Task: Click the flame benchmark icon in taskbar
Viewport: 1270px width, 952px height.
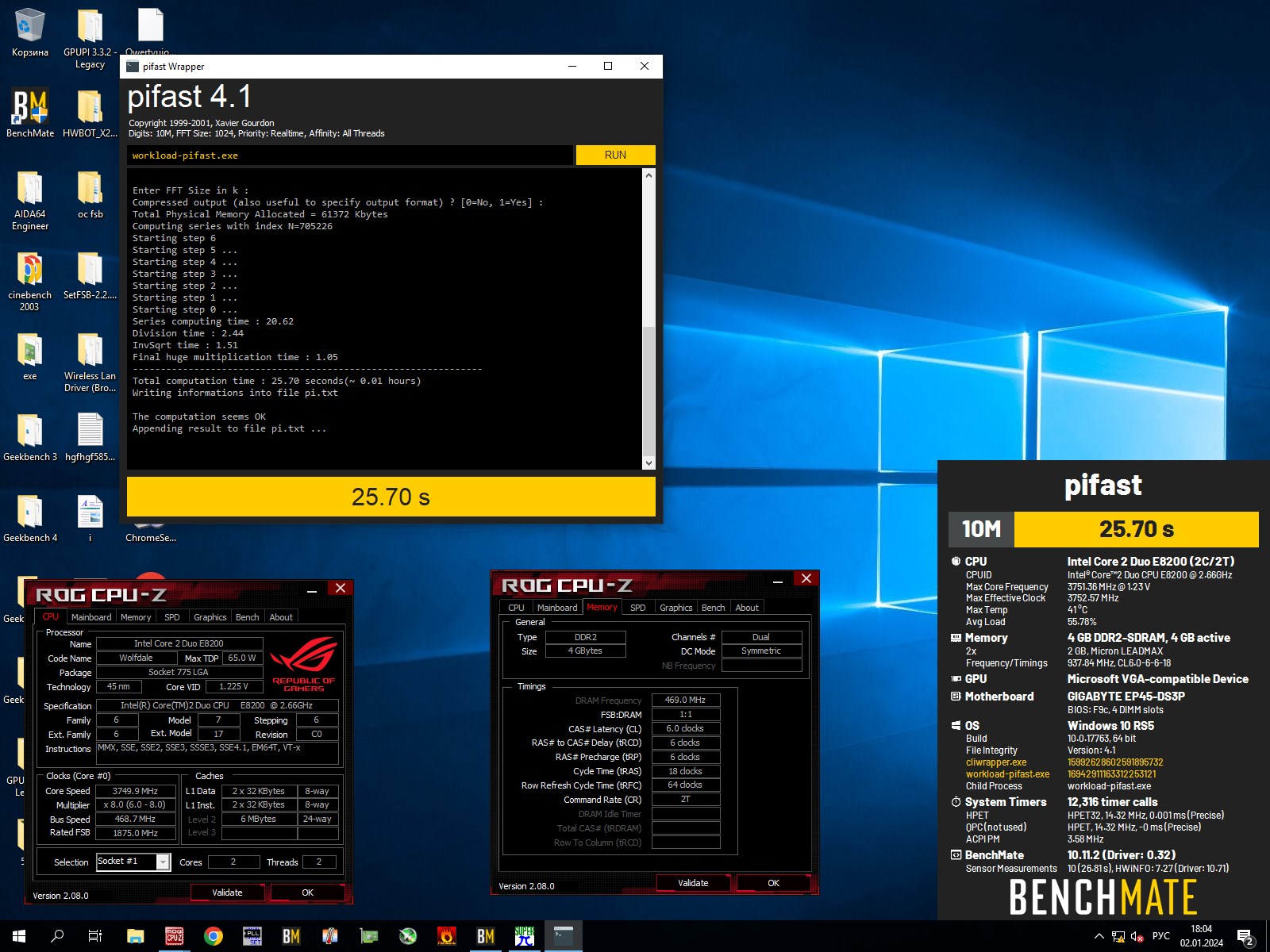Action: coord(447,936)
